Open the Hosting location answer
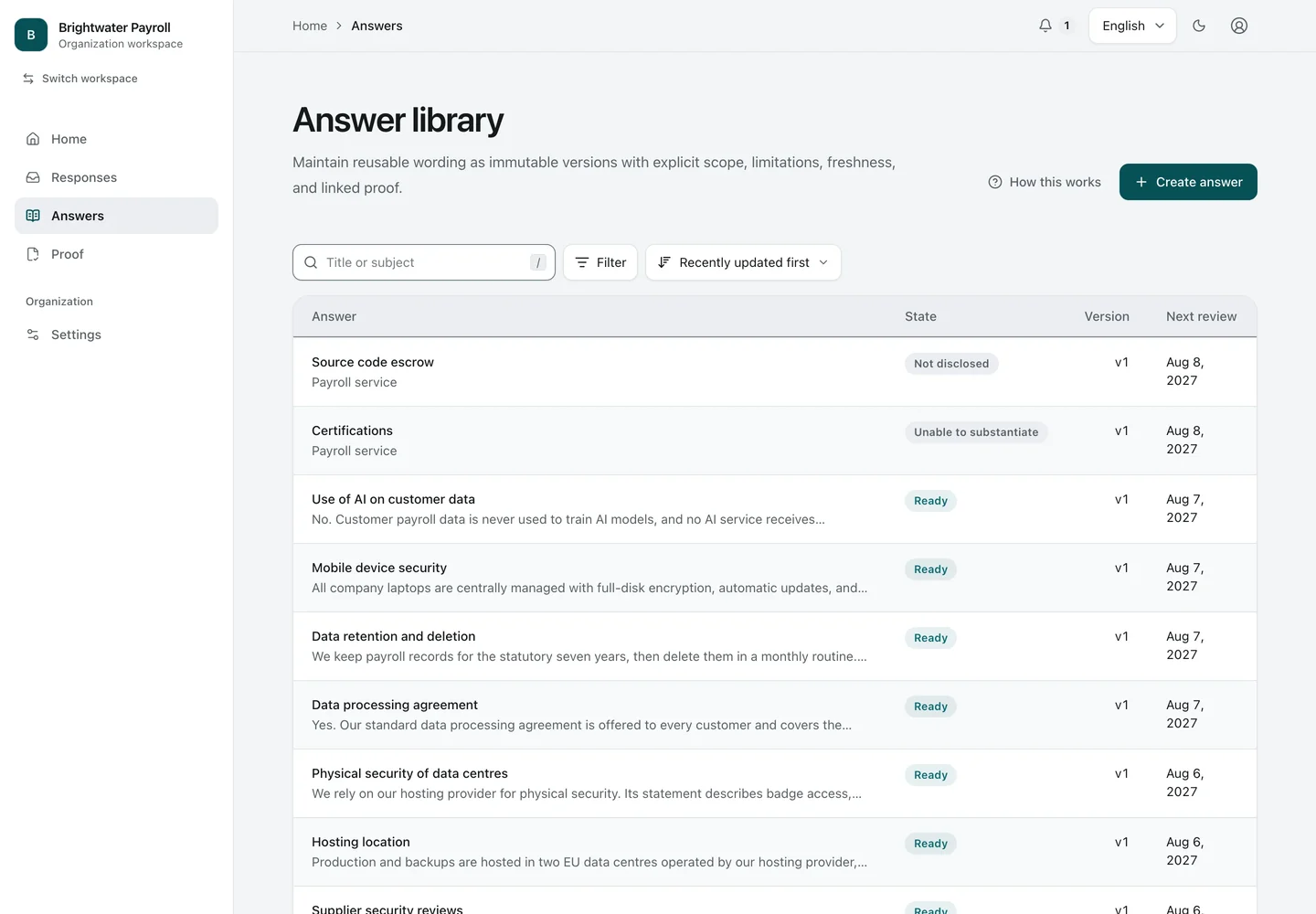 [x=775, y=852]
